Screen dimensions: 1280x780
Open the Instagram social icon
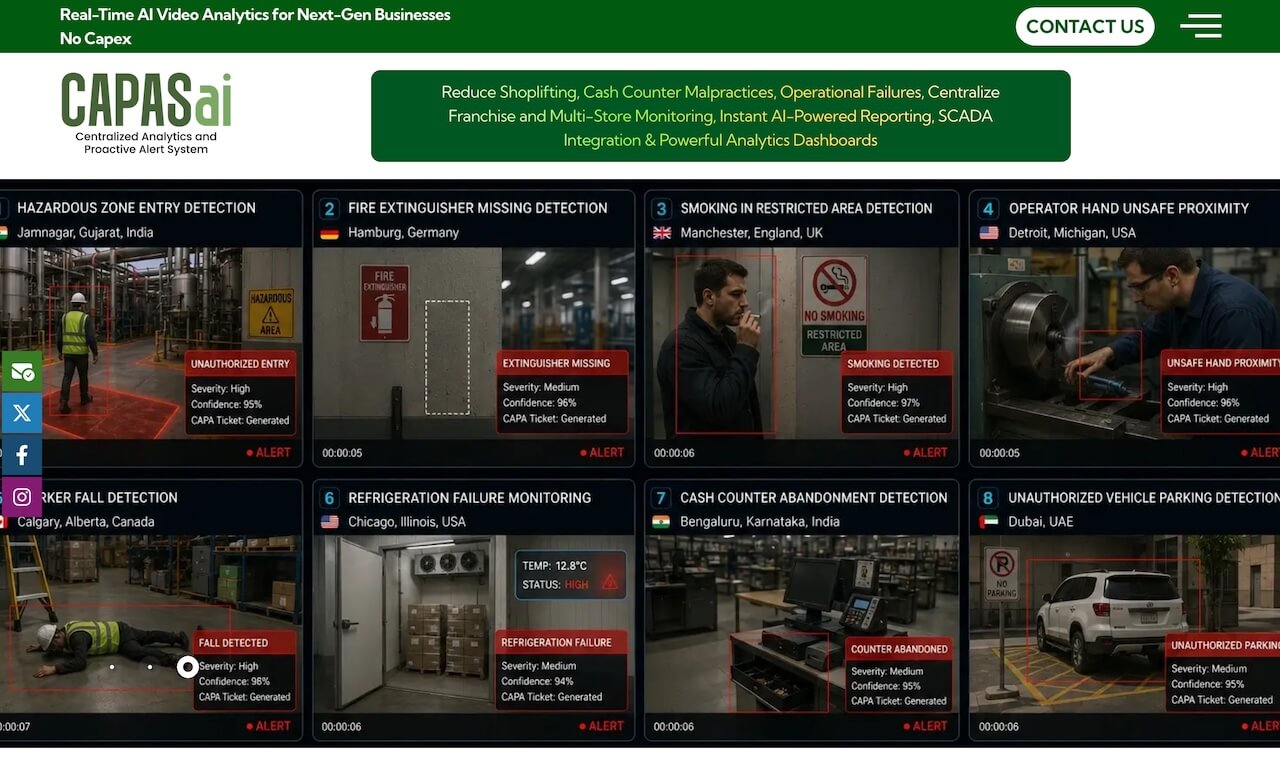click(21, 497)
